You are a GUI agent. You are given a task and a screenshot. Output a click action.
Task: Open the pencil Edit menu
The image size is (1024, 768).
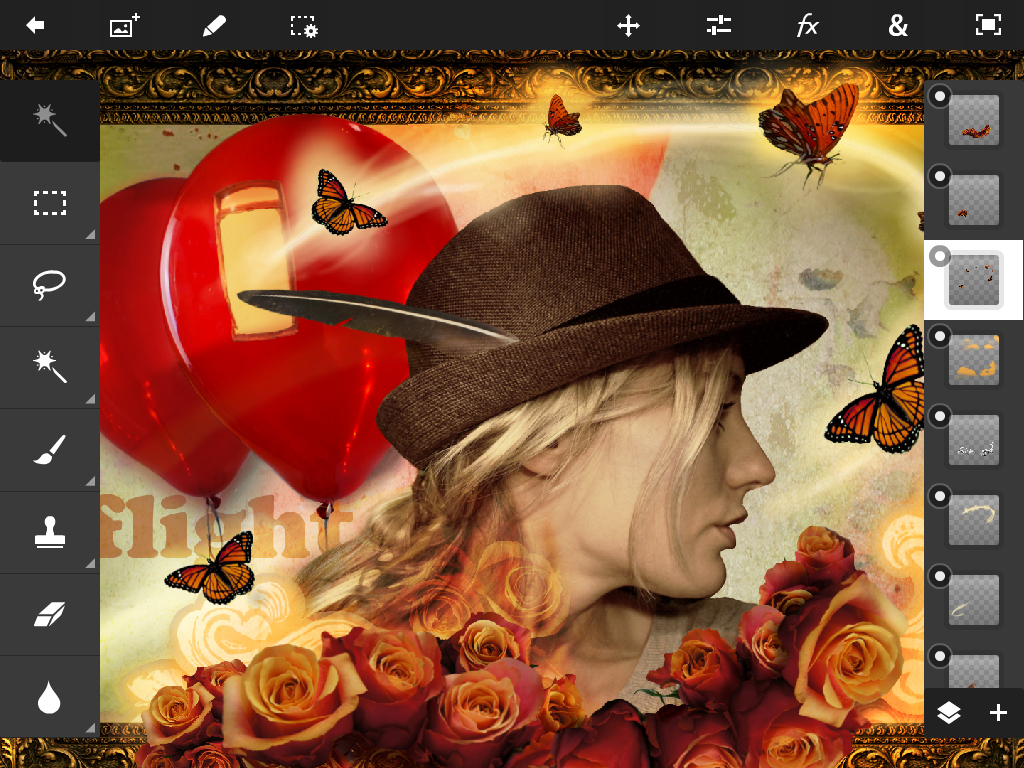pyautogui.click(x=214, y=26)
